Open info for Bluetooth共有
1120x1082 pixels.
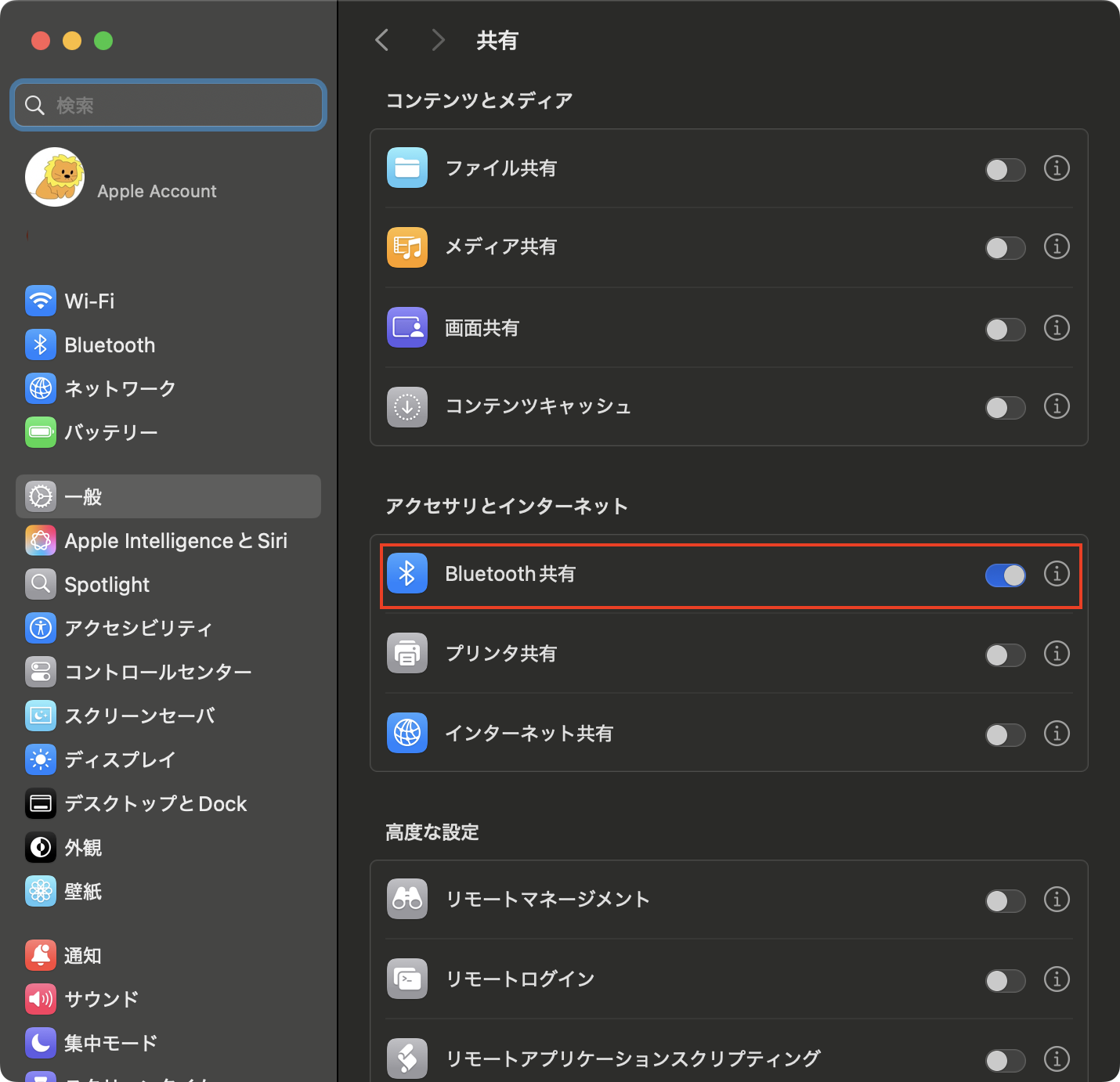pyautogui.click(x=1056, y=574)
